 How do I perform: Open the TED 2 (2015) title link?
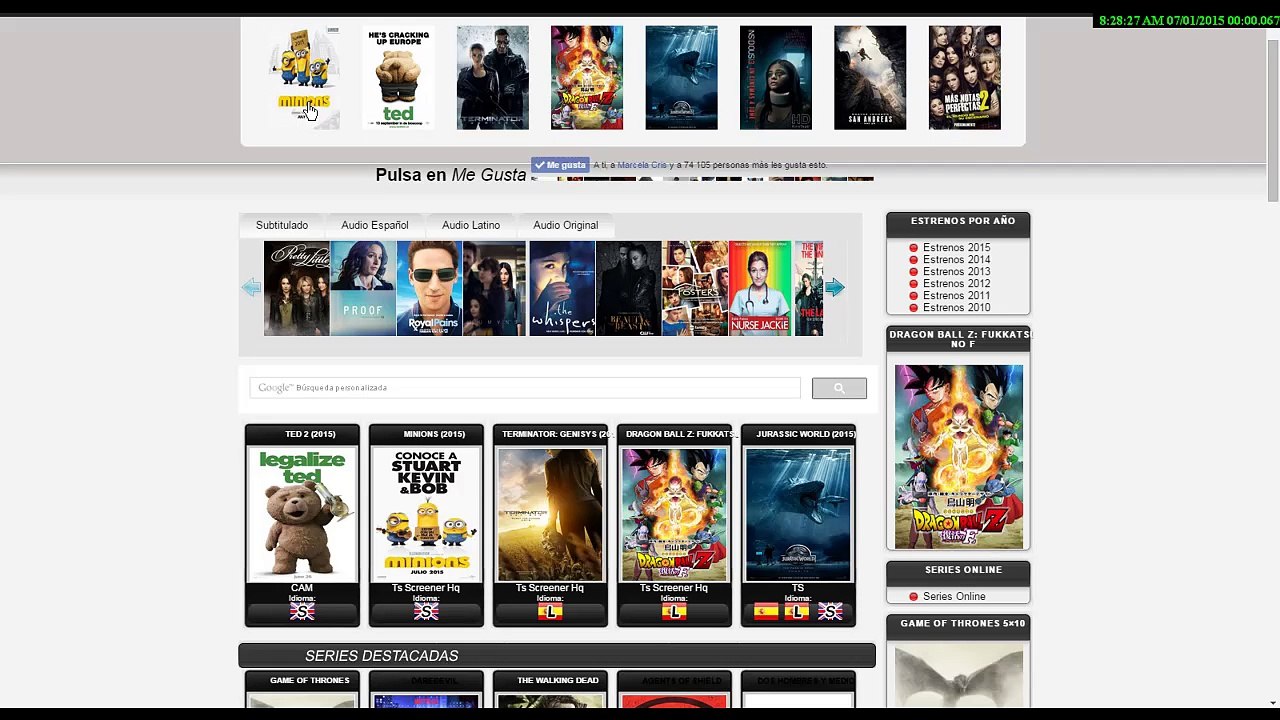pos(310,434)
